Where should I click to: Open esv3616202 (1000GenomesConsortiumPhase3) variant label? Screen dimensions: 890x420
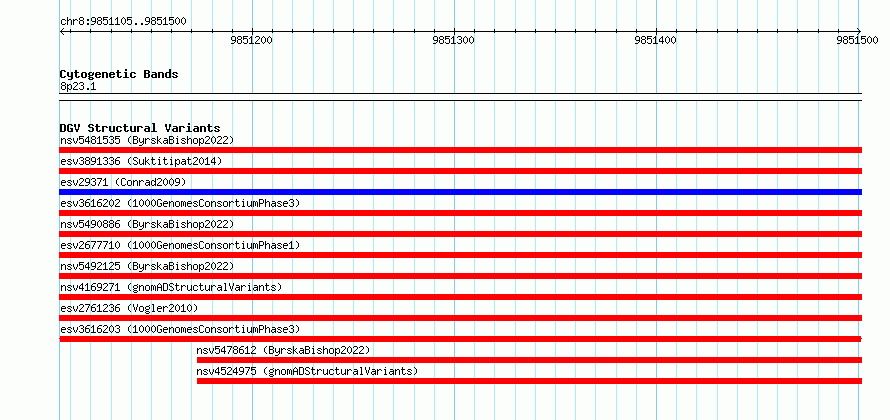(x=180, y=203)
